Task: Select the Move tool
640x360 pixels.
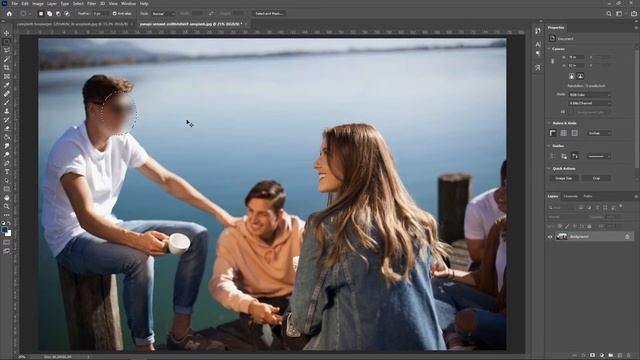Action: point(7,33)
